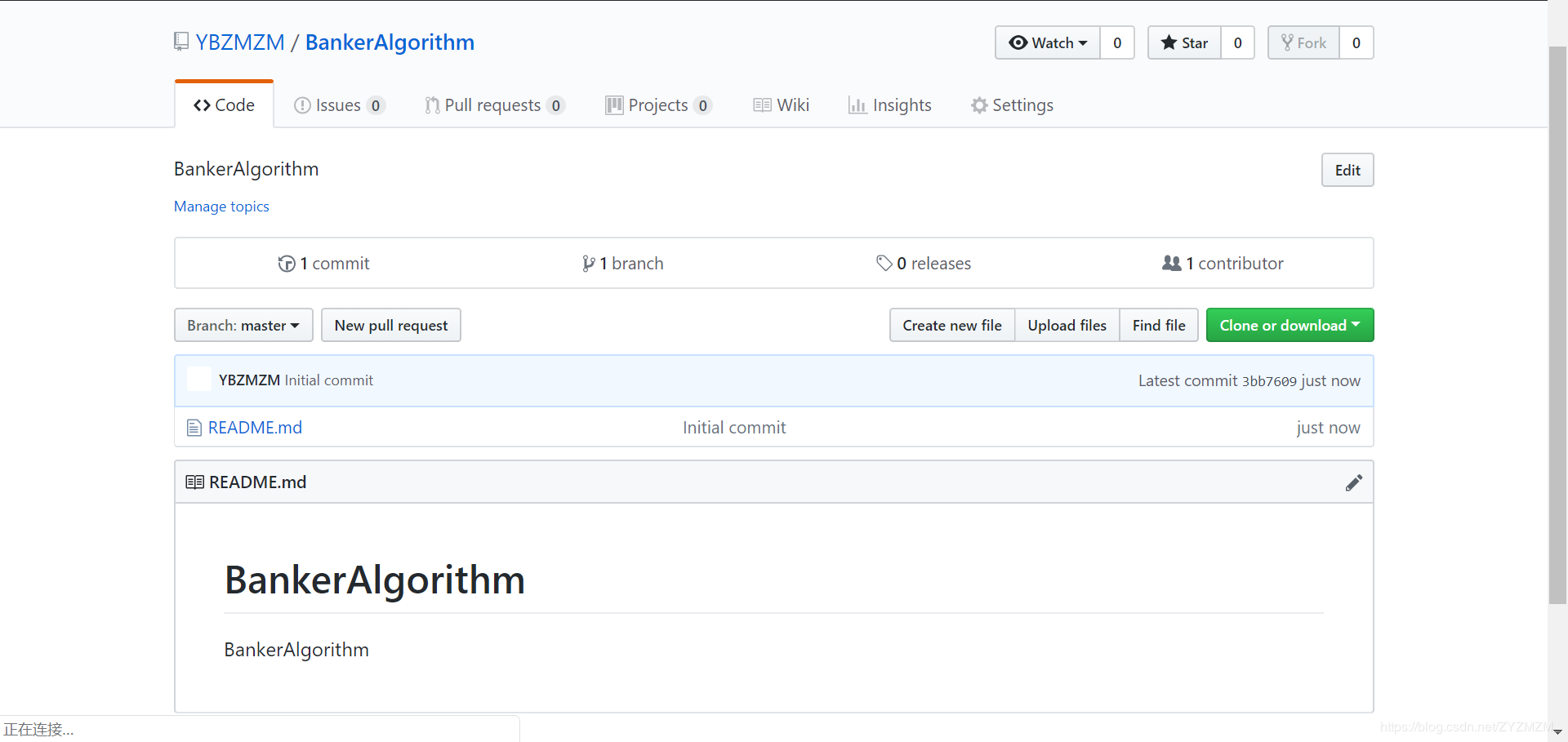Click the Manage topics link
Viewport: 1568px width, 742px height.
point(221,207)
